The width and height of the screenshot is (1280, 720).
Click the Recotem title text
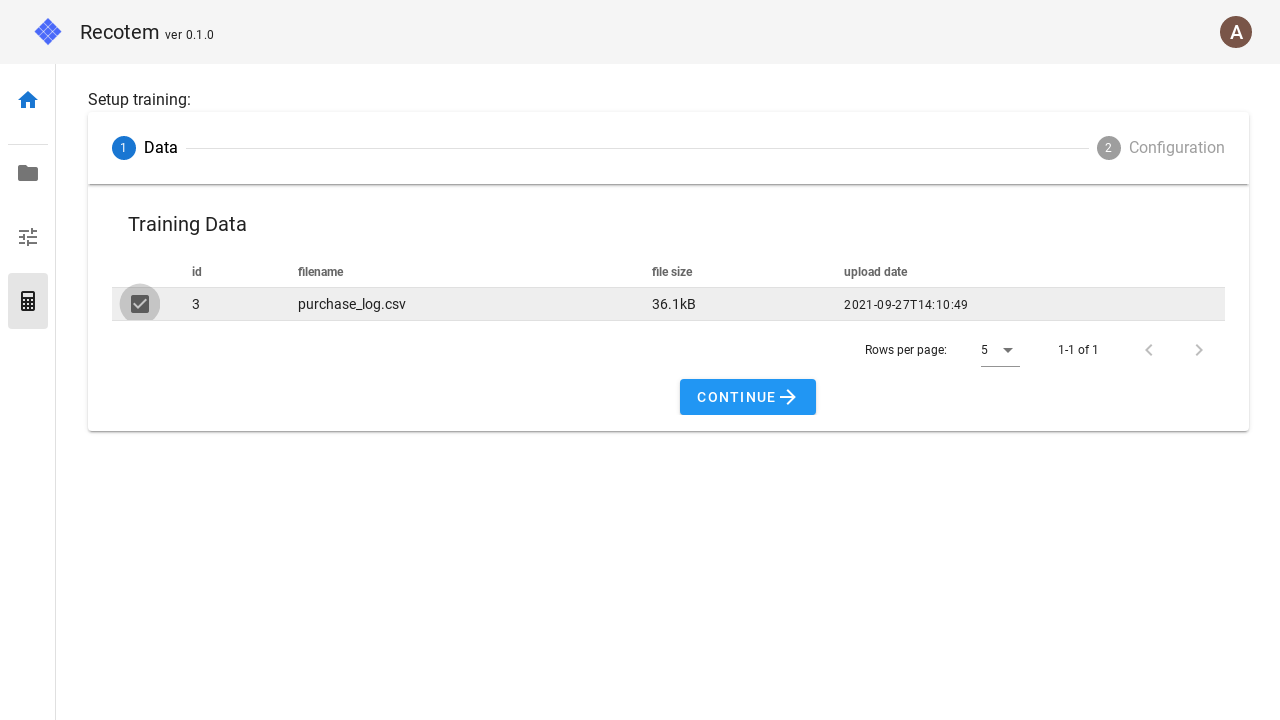point(119,32)
